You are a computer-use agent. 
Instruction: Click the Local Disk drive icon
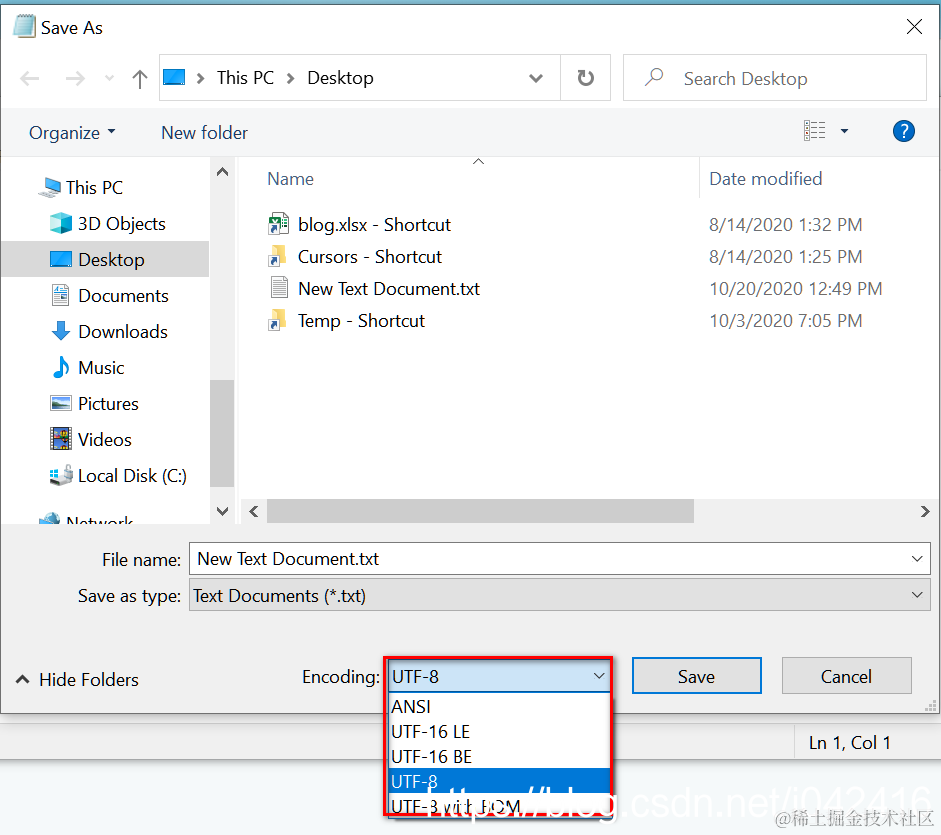pos(61,475)
